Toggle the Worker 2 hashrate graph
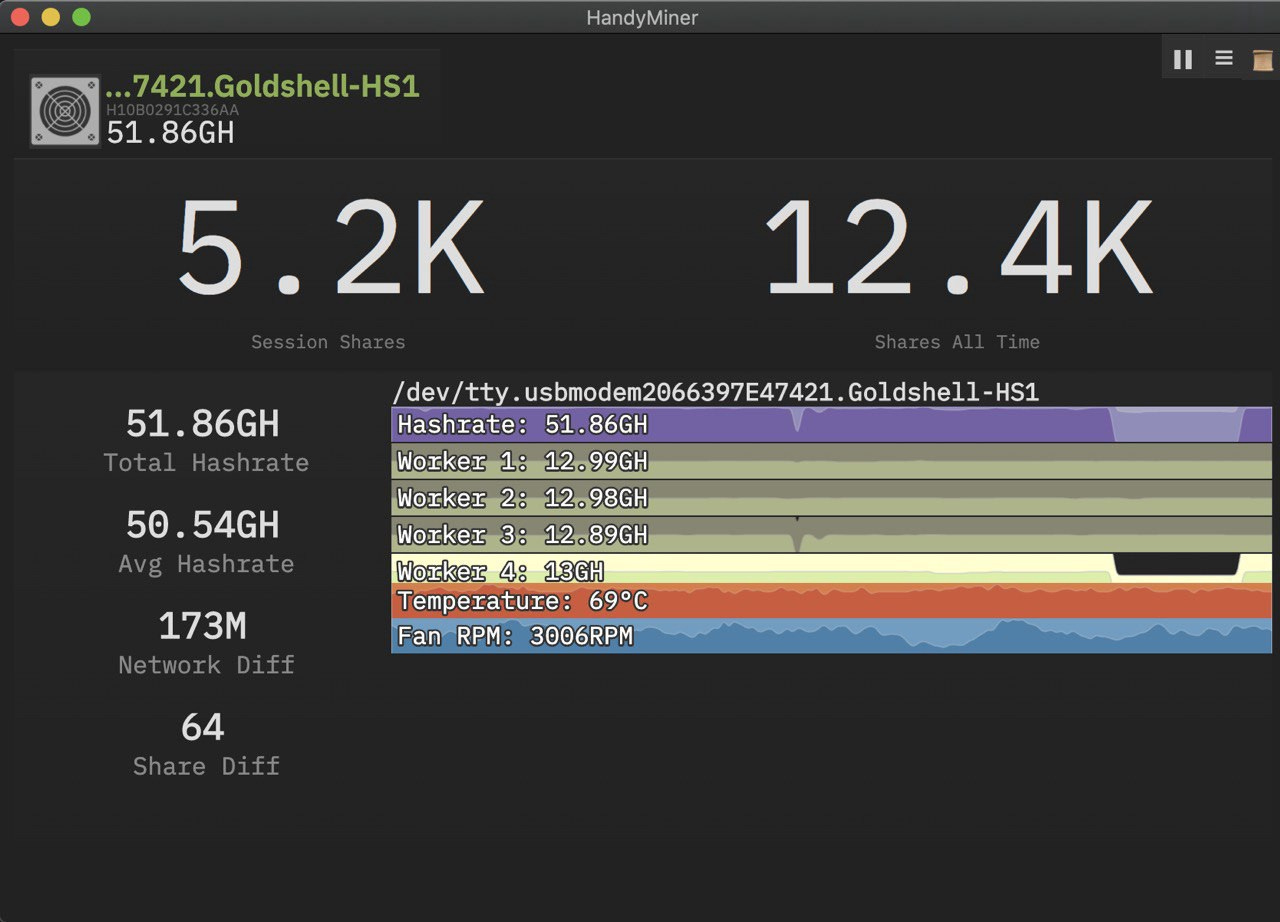Viewport: 1280px width, 922px height. click(x=520, y=498)
